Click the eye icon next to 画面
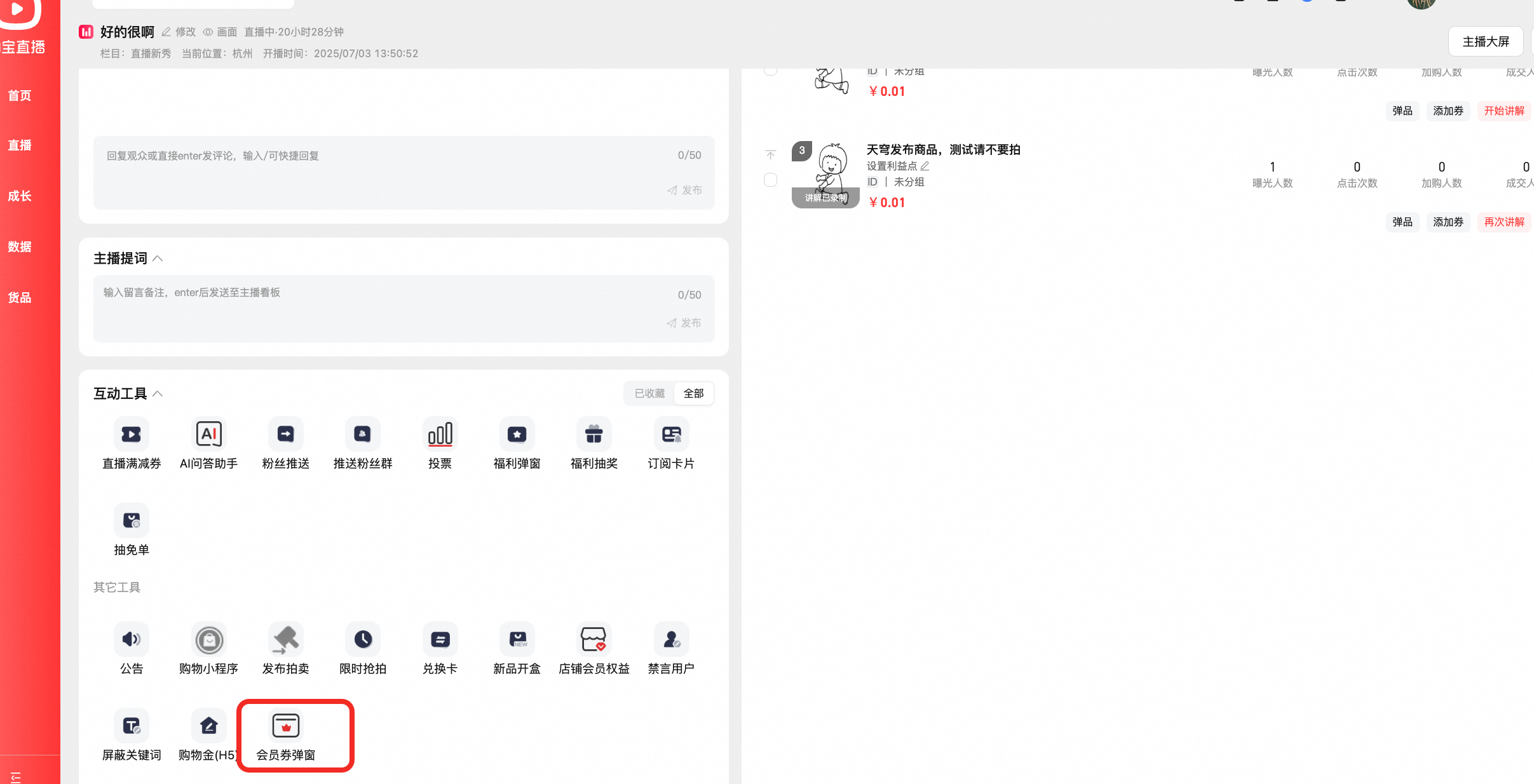 point(208,32)
